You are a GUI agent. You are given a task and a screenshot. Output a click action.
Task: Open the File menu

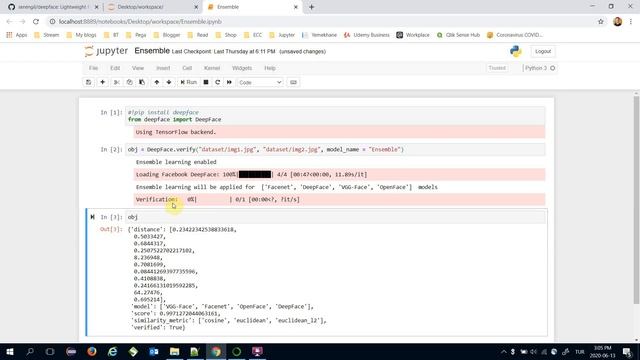tap(93, 68)
